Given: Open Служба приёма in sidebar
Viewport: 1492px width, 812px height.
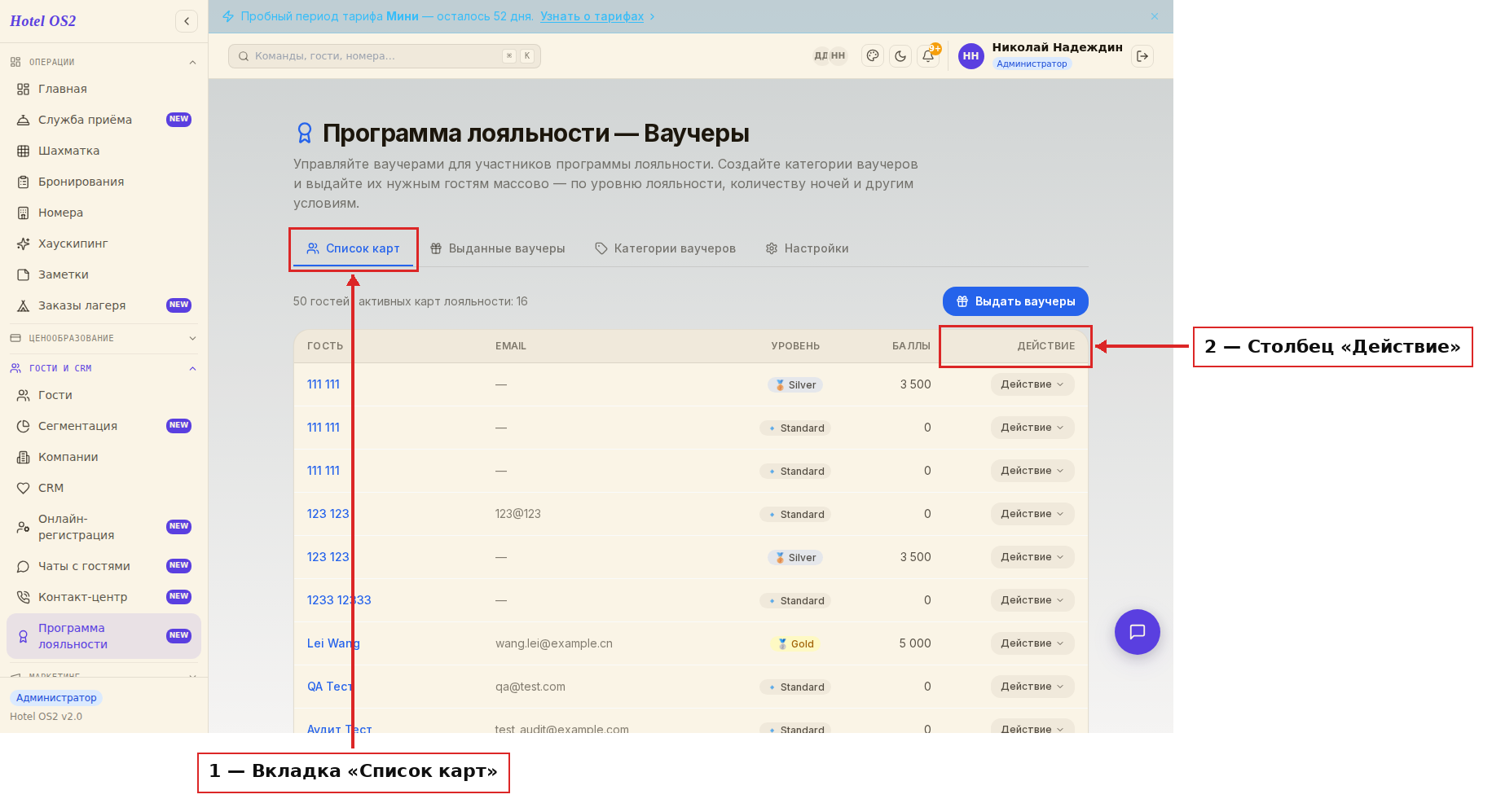Looking at the screenshot, I should pos(103,120).
